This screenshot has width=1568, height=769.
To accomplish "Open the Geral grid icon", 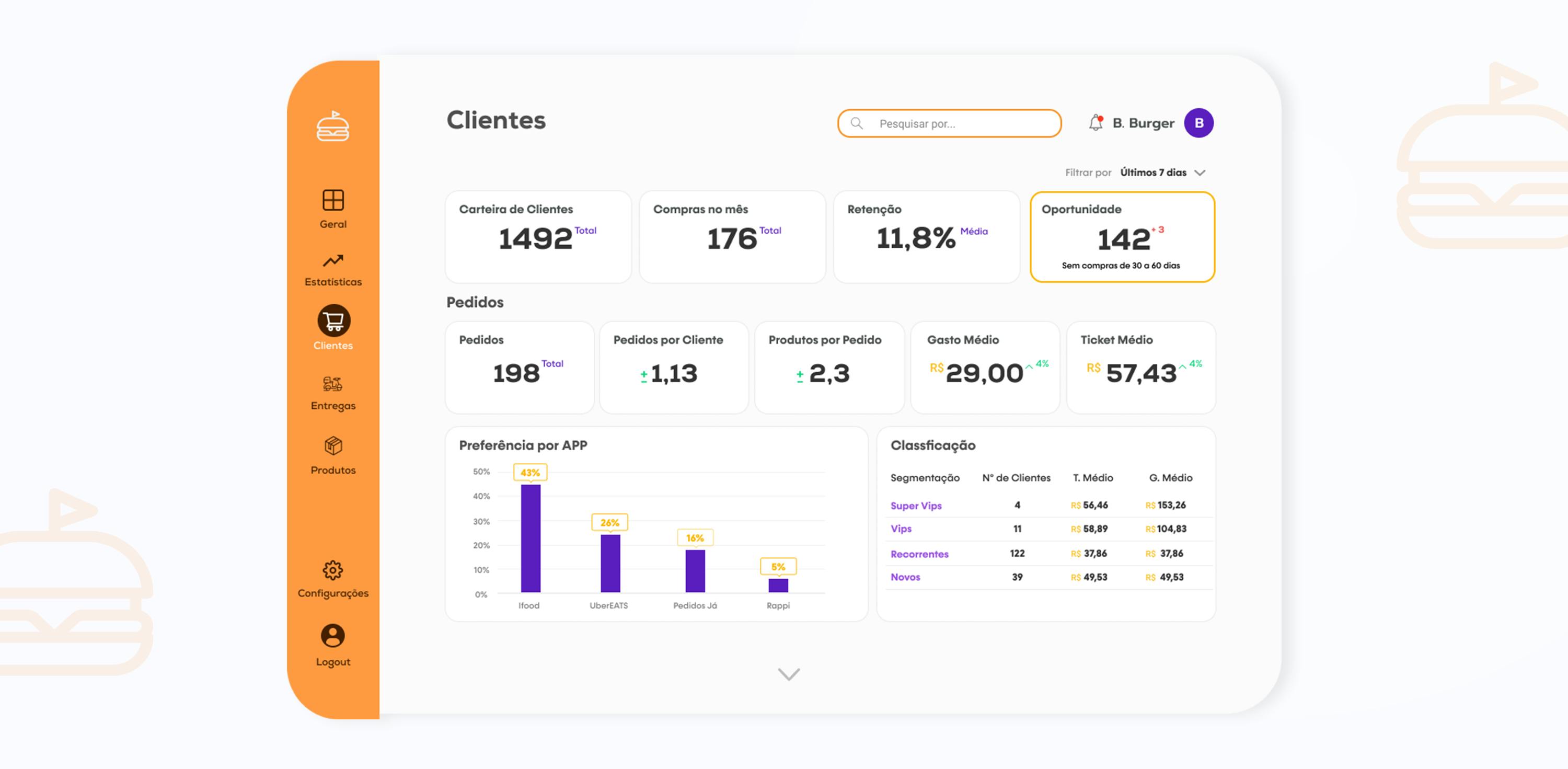I will point(333,200).
